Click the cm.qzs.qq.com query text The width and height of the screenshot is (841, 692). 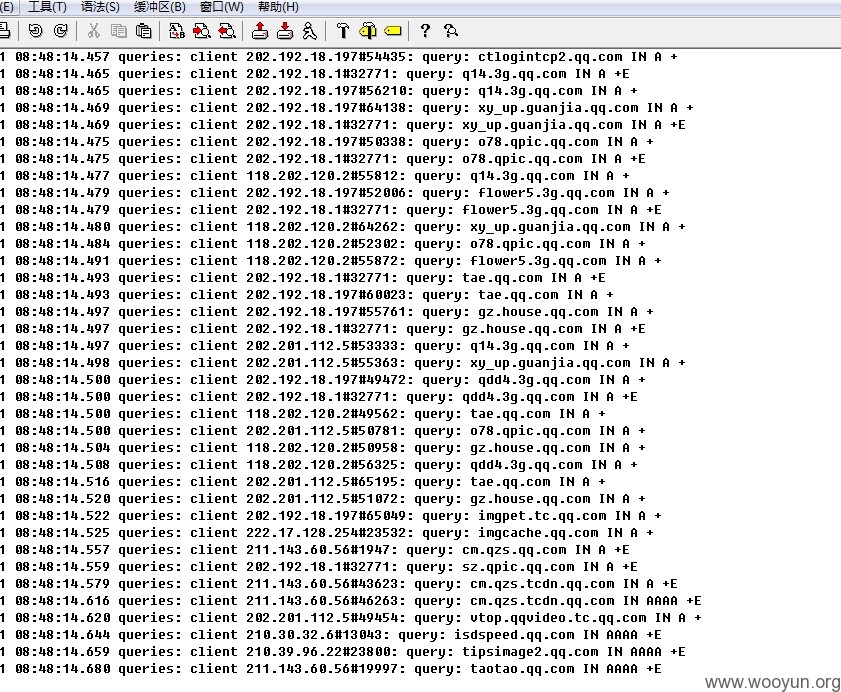(514, 550)
